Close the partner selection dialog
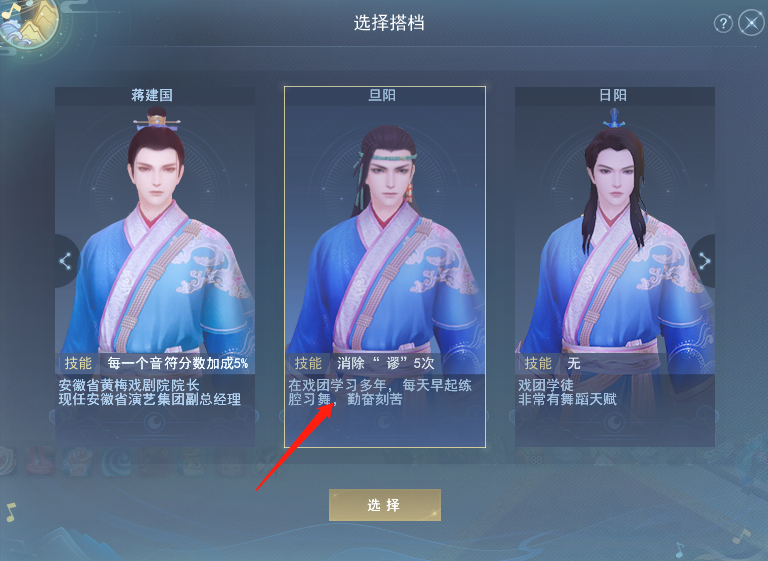The width and height of the screenshot is (768, 561). (751, 23)
